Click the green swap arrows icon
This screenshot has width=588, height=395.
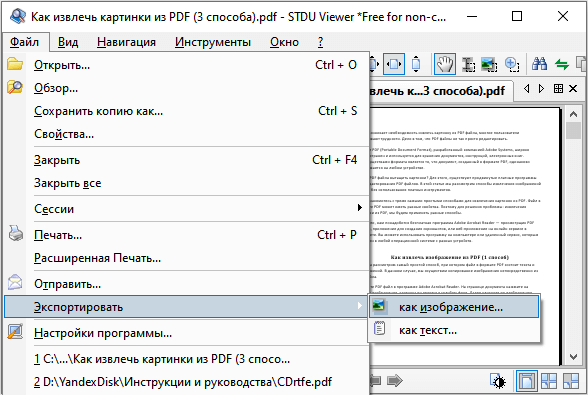562,65
